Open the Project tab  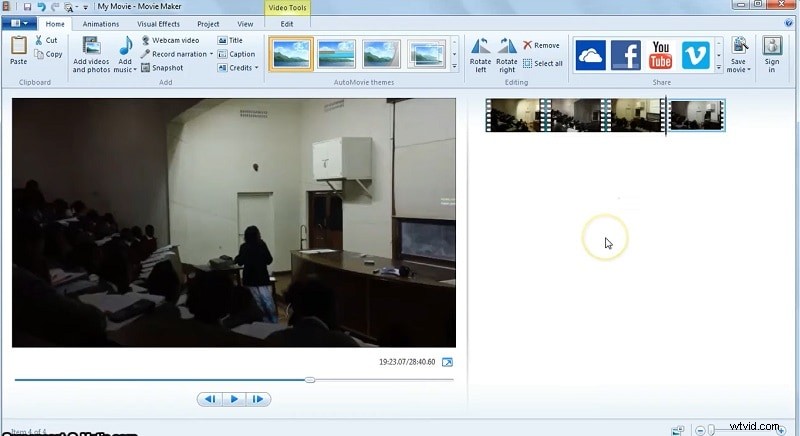coord(208,24)
